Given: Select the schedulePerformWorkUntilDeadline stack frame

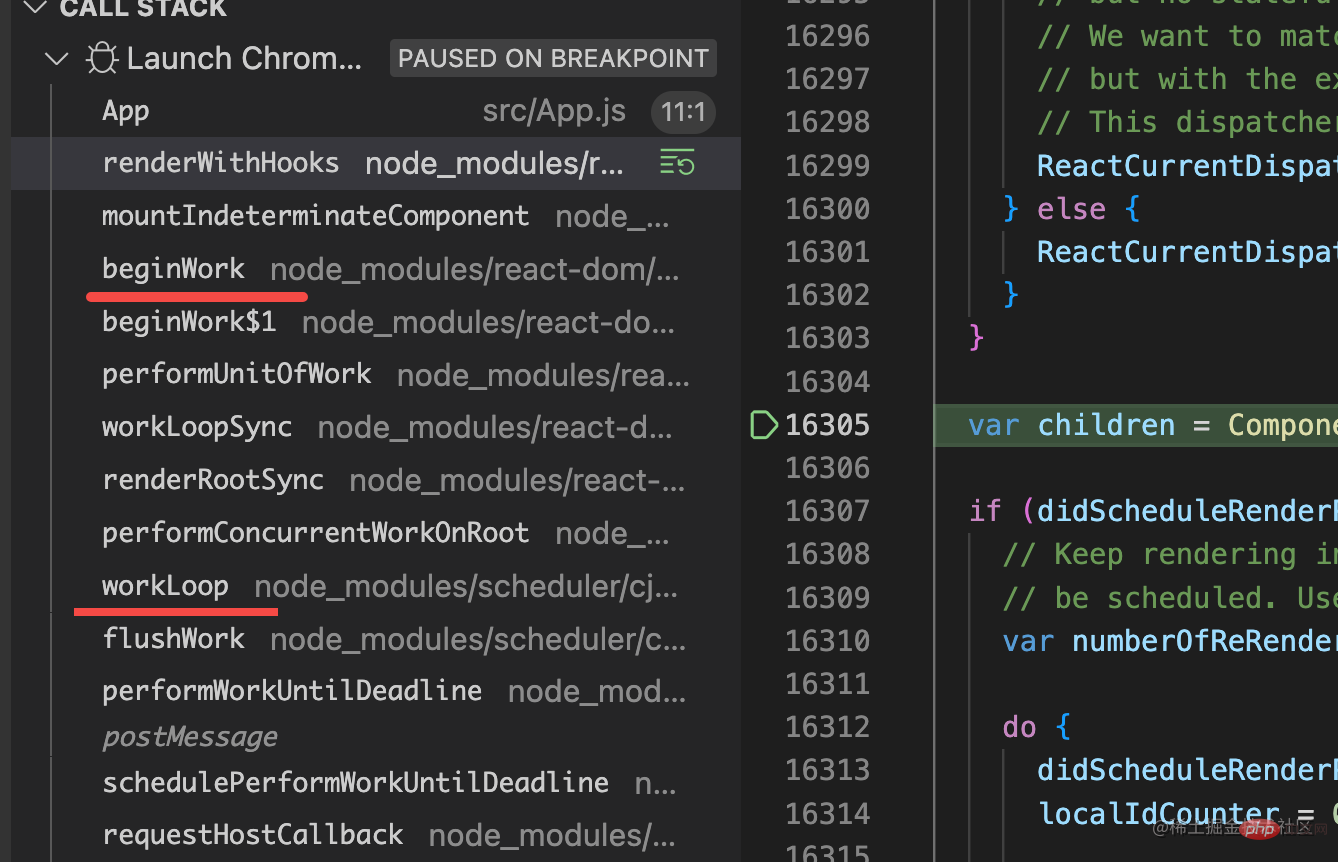Looking at the screenshot, I should tap(376, 782).
